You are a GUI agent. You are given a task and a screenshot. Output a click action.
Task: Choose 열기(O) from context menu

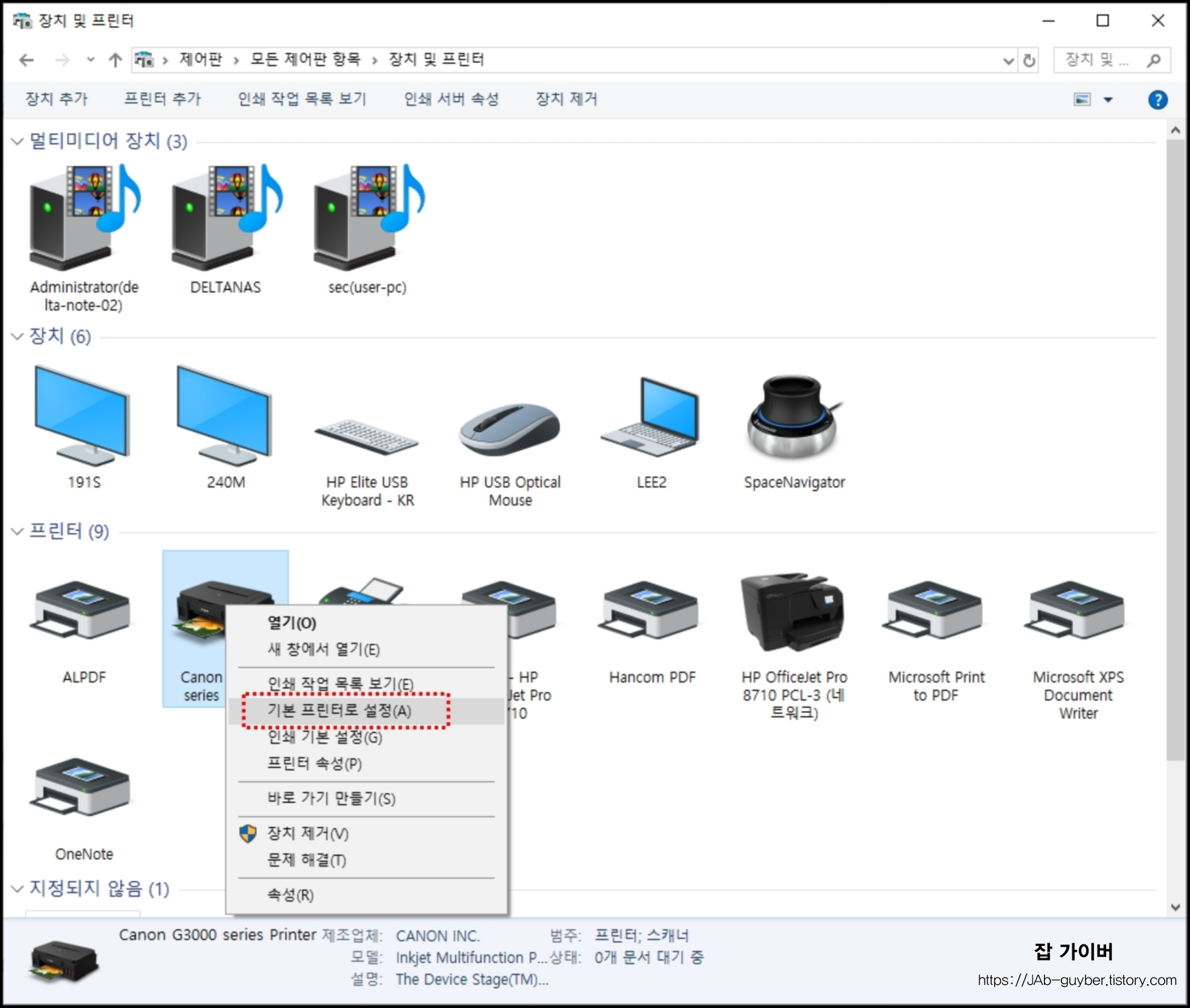coord(367,623)
